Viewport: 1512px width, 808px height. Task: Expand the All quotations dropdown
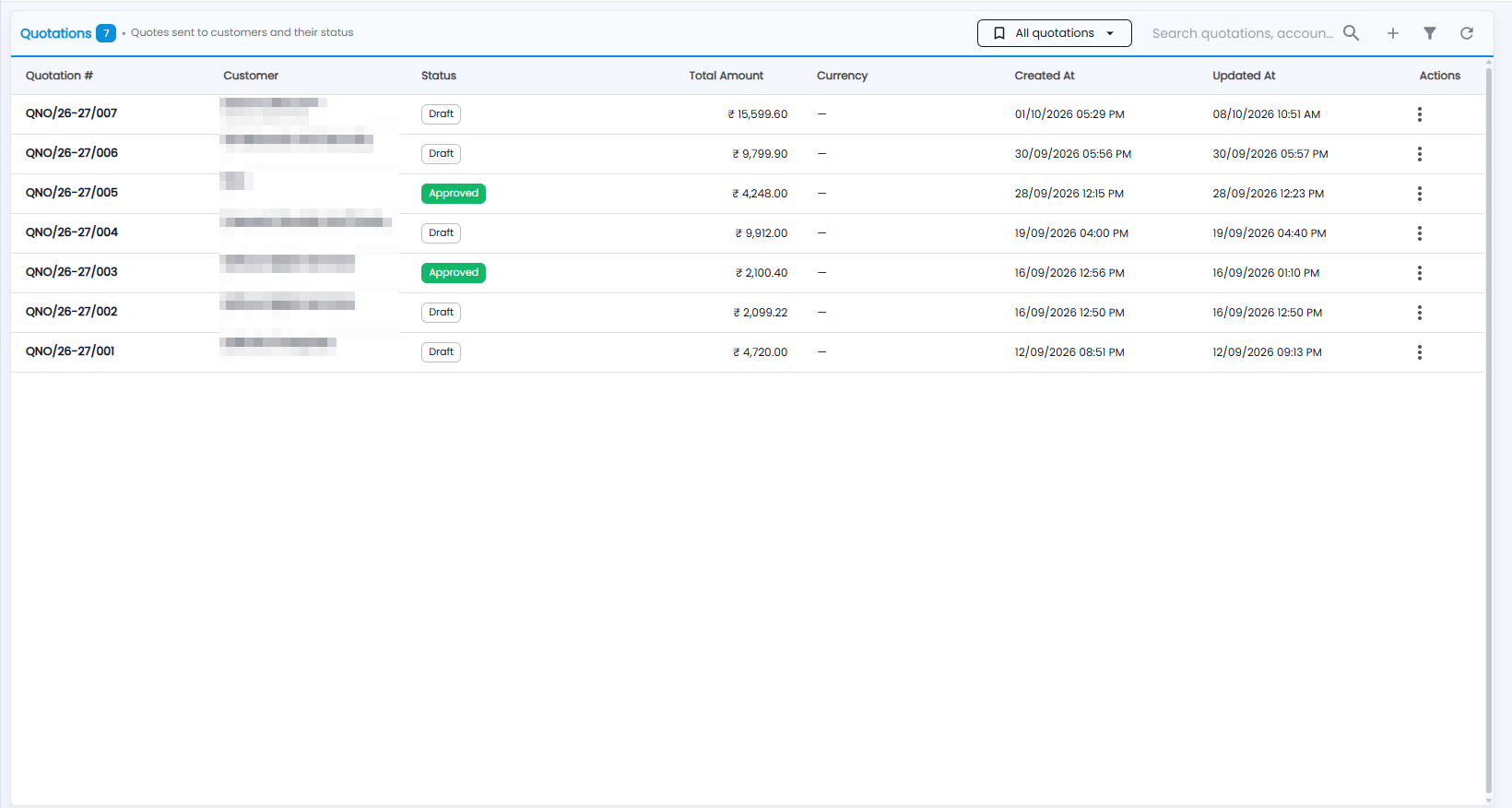(x=1054, y=33)
